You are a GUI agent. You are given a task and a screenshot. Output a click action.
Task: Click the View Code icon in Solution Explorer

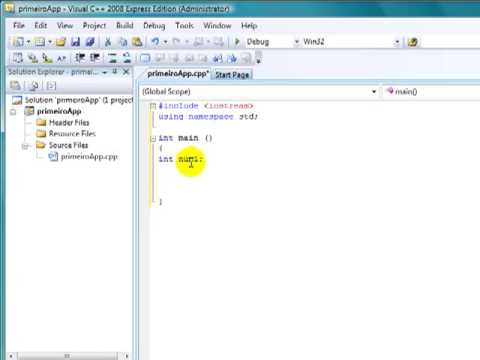[51, 86]
